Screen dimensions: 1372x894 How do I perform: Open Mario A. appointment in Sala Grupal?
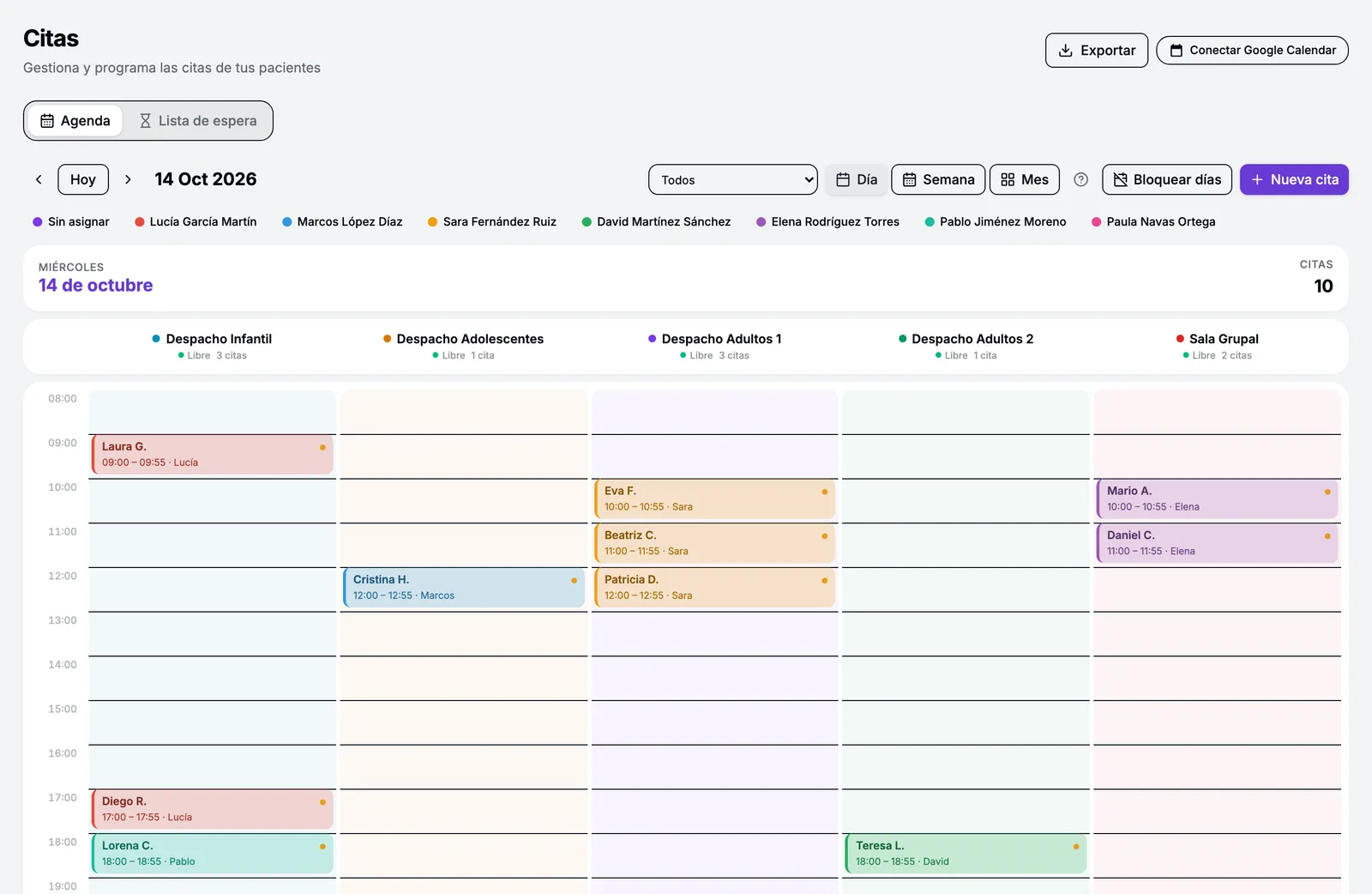[x=1217, y=498]
